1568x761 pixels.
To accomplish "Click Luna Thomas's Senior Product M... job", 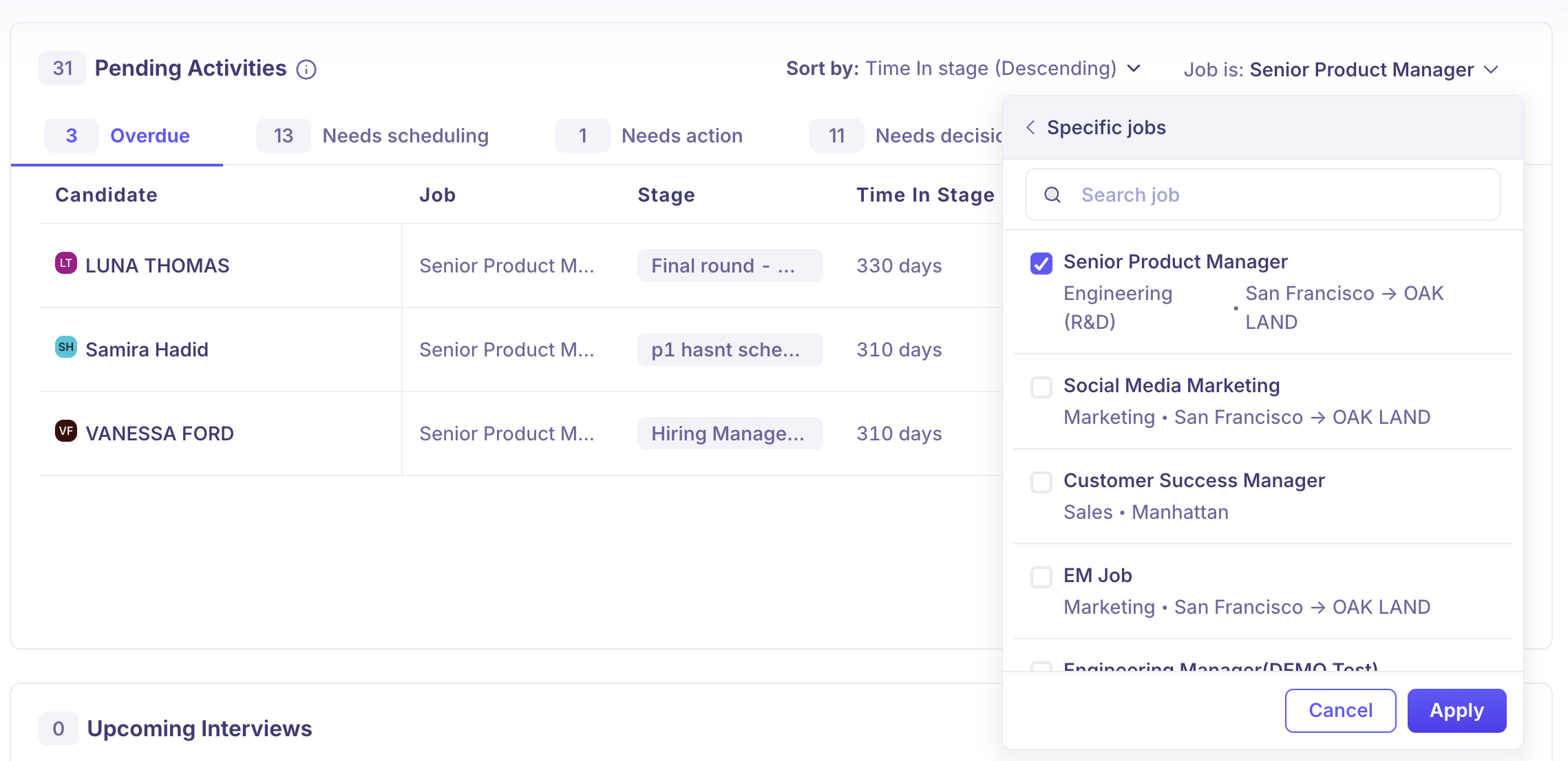I will (x=507, y=266).
